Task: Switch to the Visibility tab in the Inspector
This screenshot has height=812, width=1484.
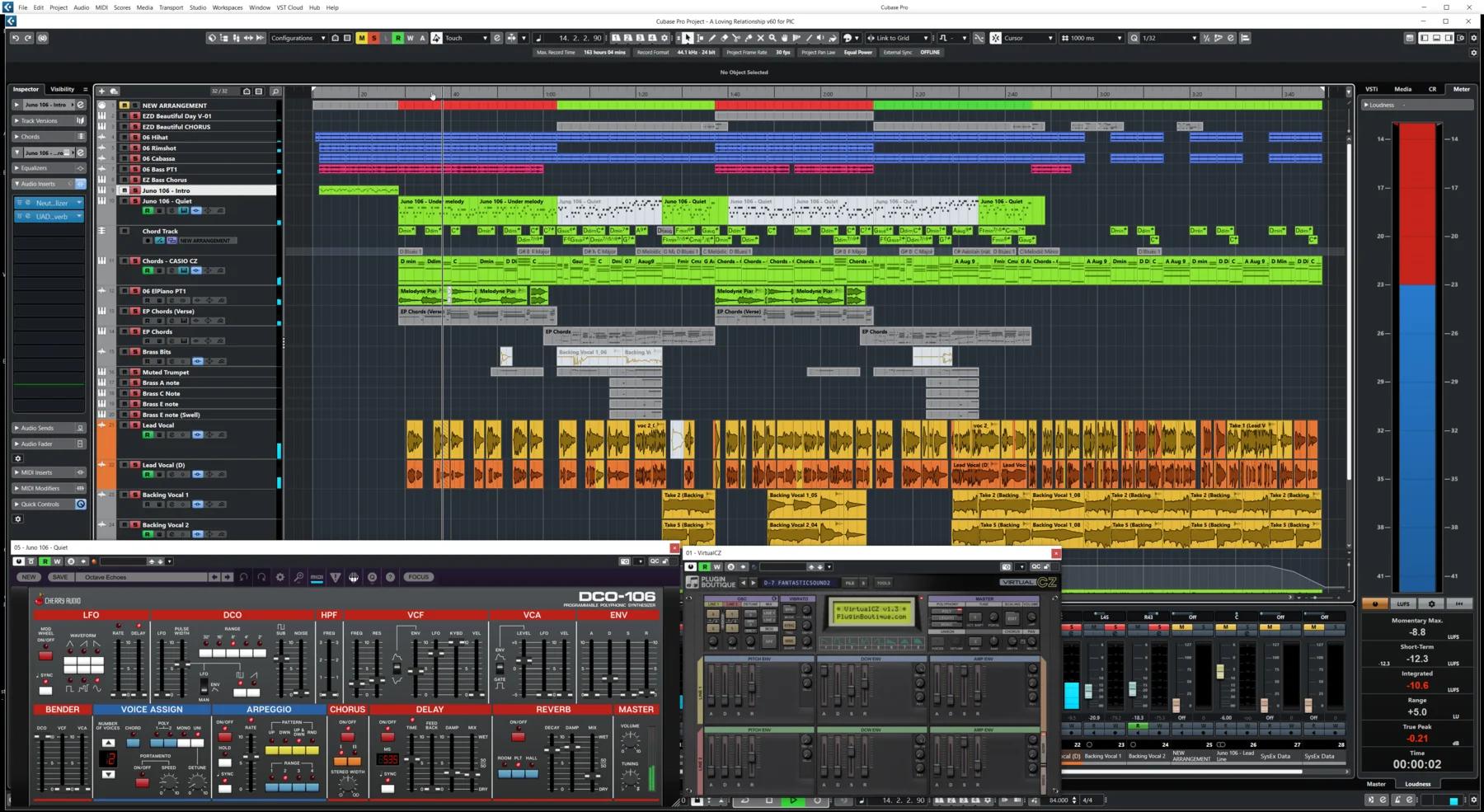Action: coord(63,88)
